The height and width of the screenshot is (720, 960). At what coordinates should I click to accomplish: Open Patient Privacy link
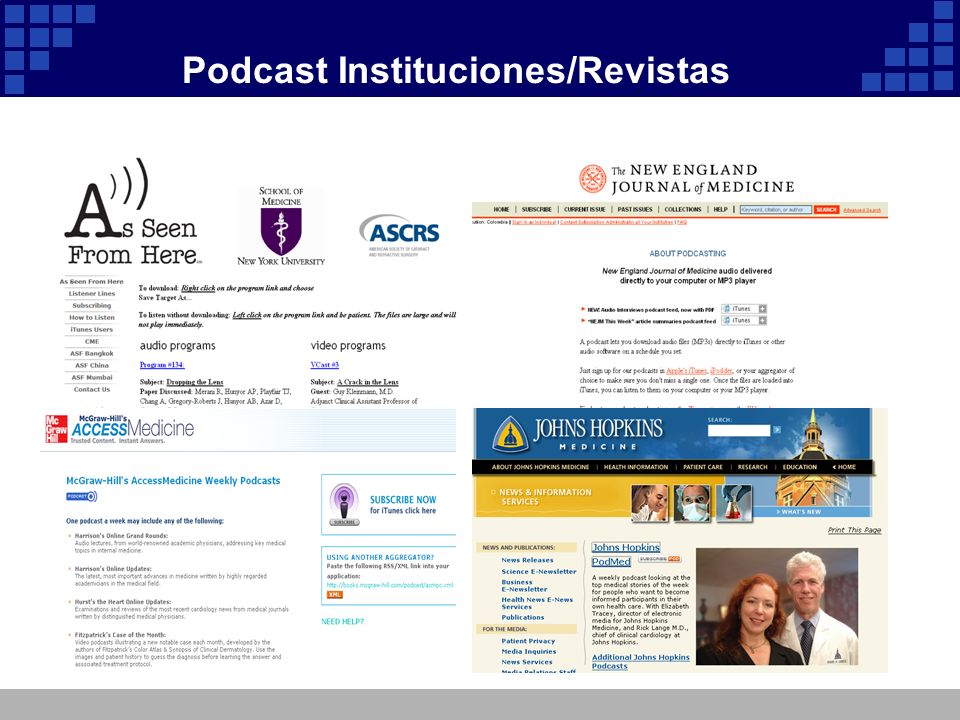528,641
